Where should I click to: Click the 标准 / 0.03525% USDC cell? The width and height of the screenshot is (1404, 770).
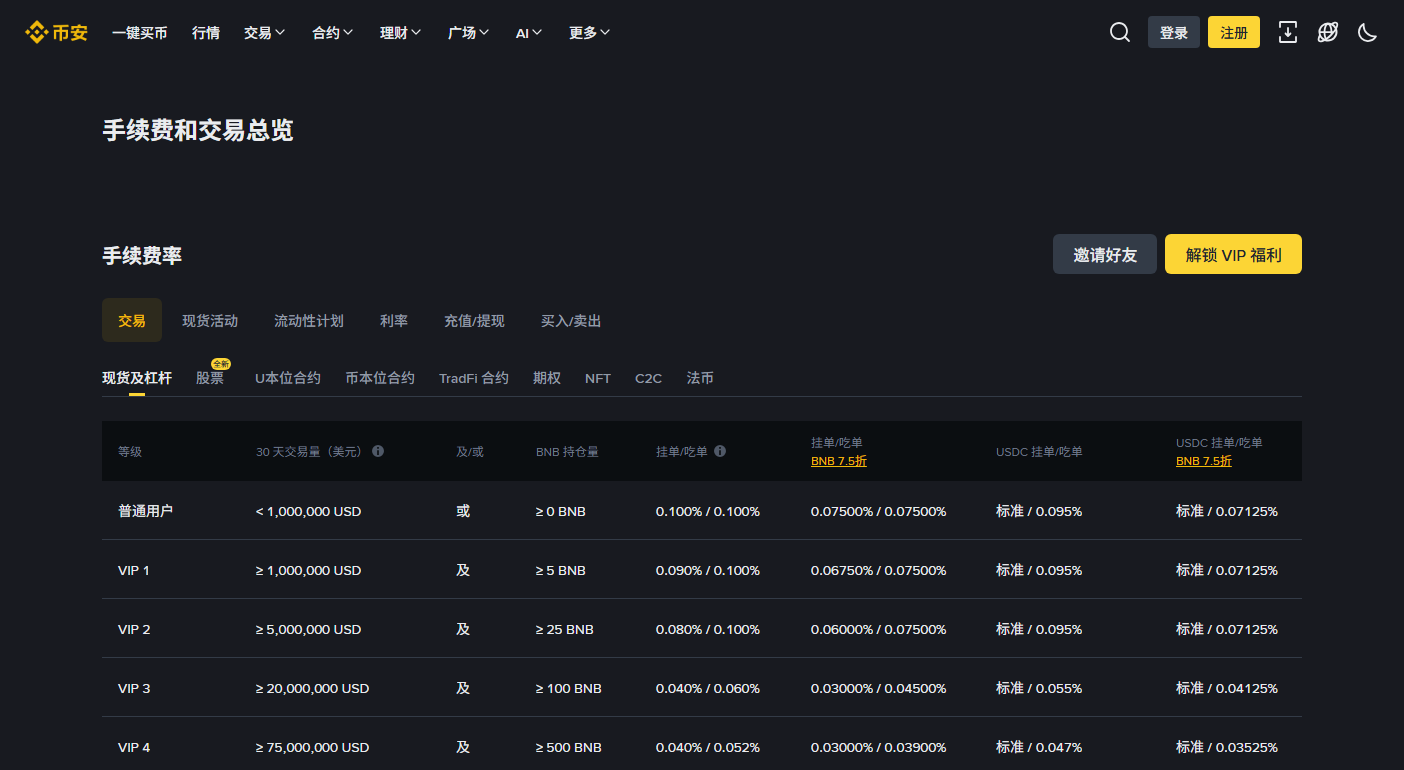tap(1227, 747)
